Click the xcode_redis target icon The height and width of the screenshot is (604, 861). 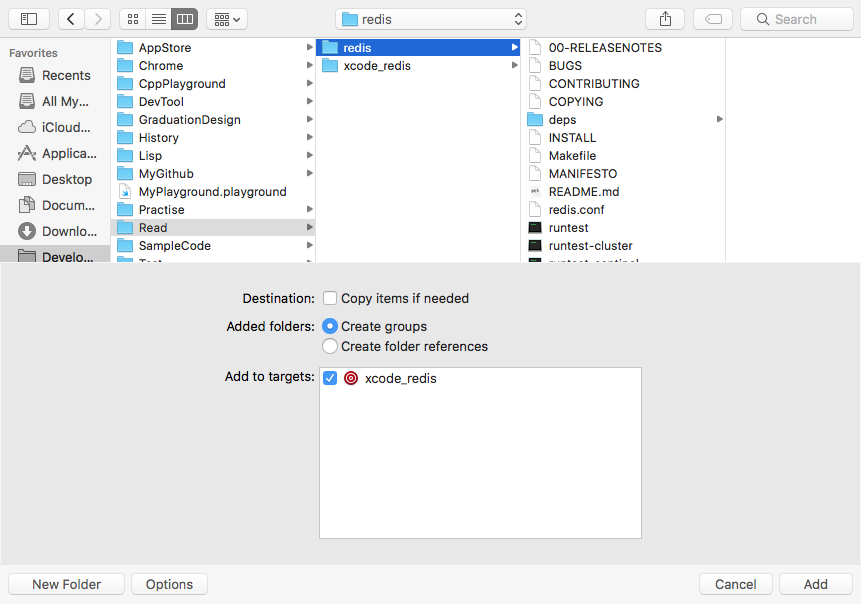click(x=351, y=378)
